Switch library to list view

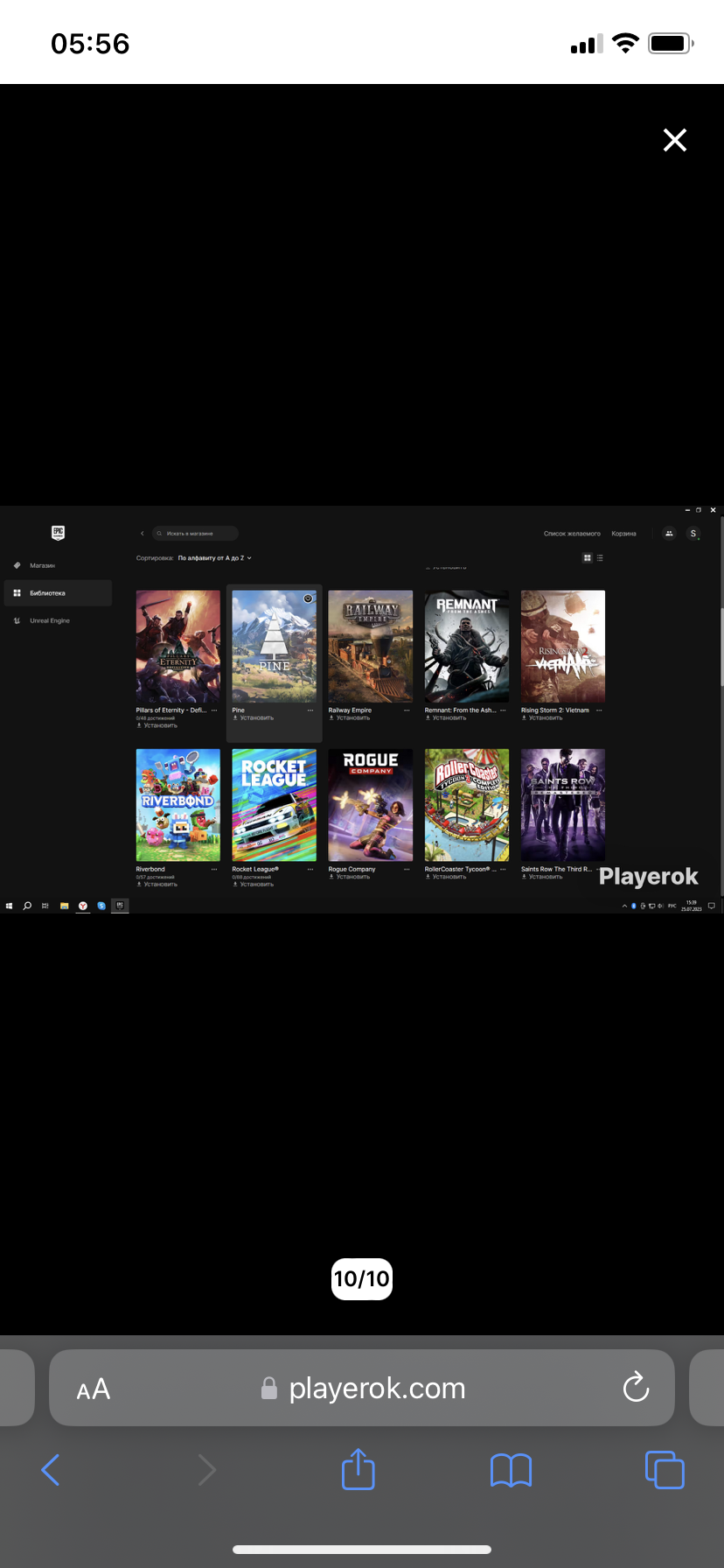tap(600, 557)
